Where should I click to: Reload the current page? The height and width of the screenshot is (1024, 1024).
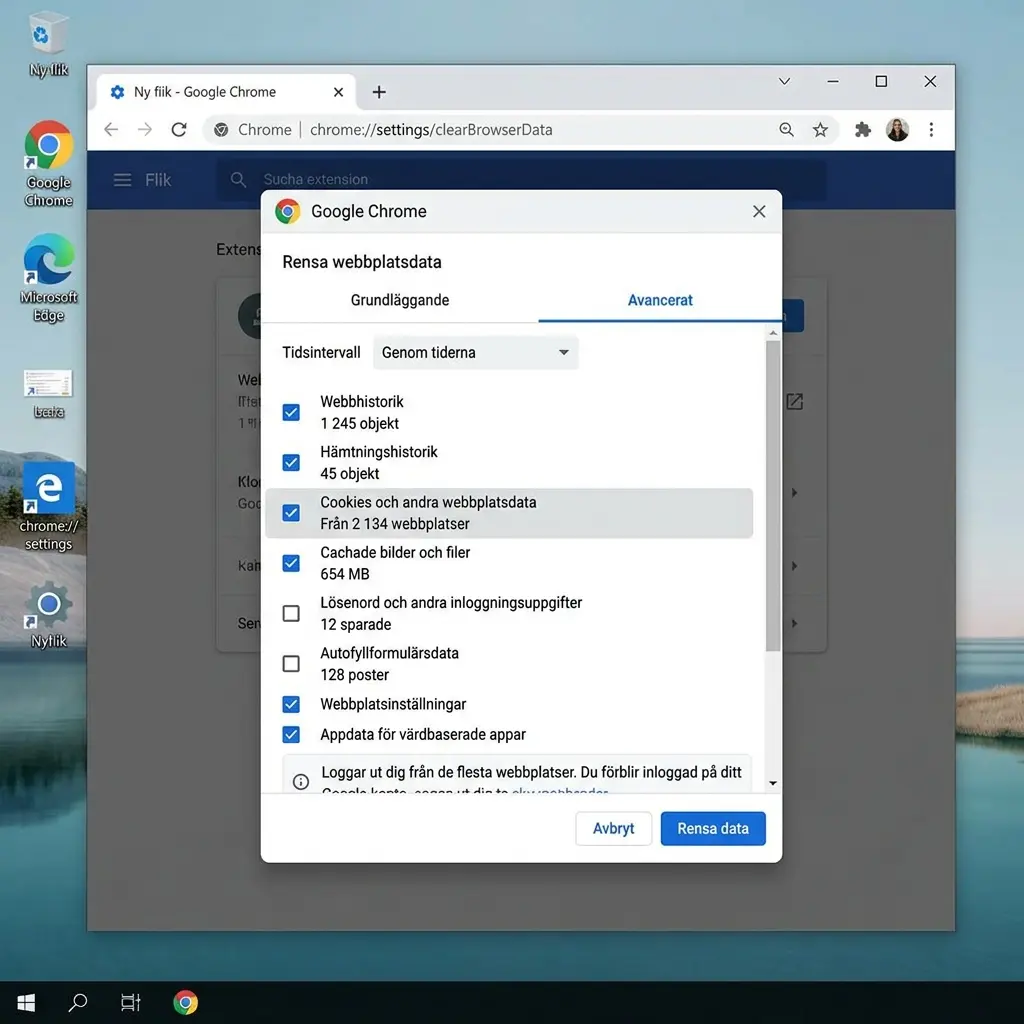179,129
